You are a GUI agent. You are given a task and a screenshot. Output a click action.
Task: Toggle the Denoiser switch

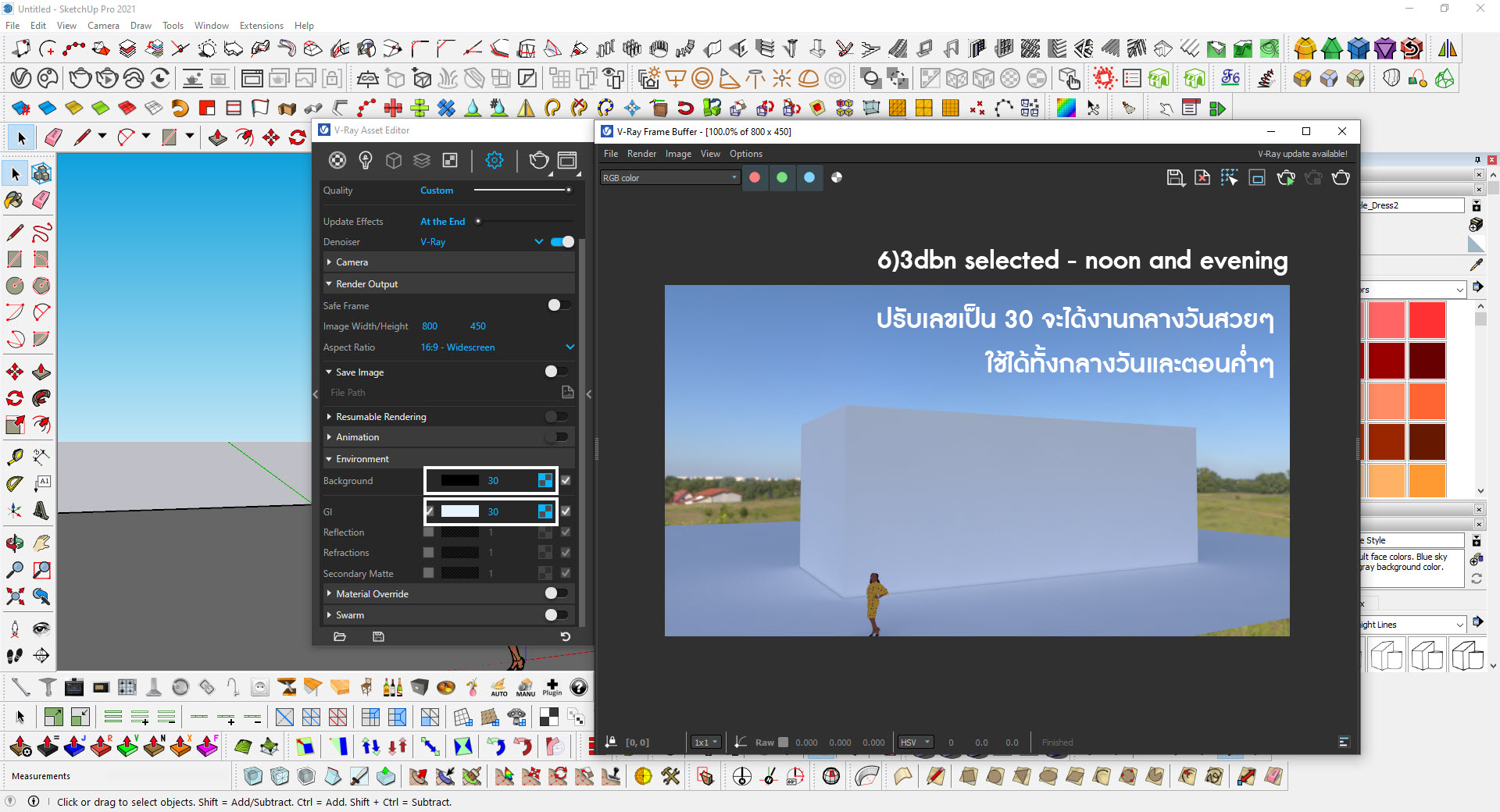click(x=562, y=242)
